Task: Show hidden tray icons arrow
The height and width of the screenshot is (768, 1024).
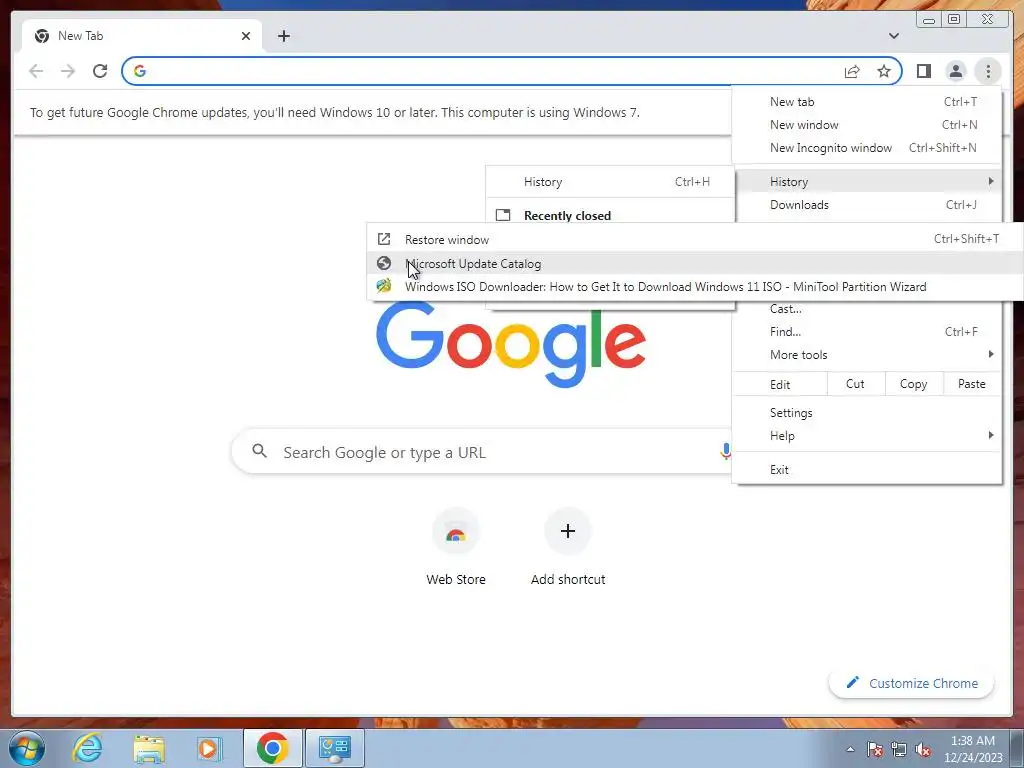Action: 850,749
